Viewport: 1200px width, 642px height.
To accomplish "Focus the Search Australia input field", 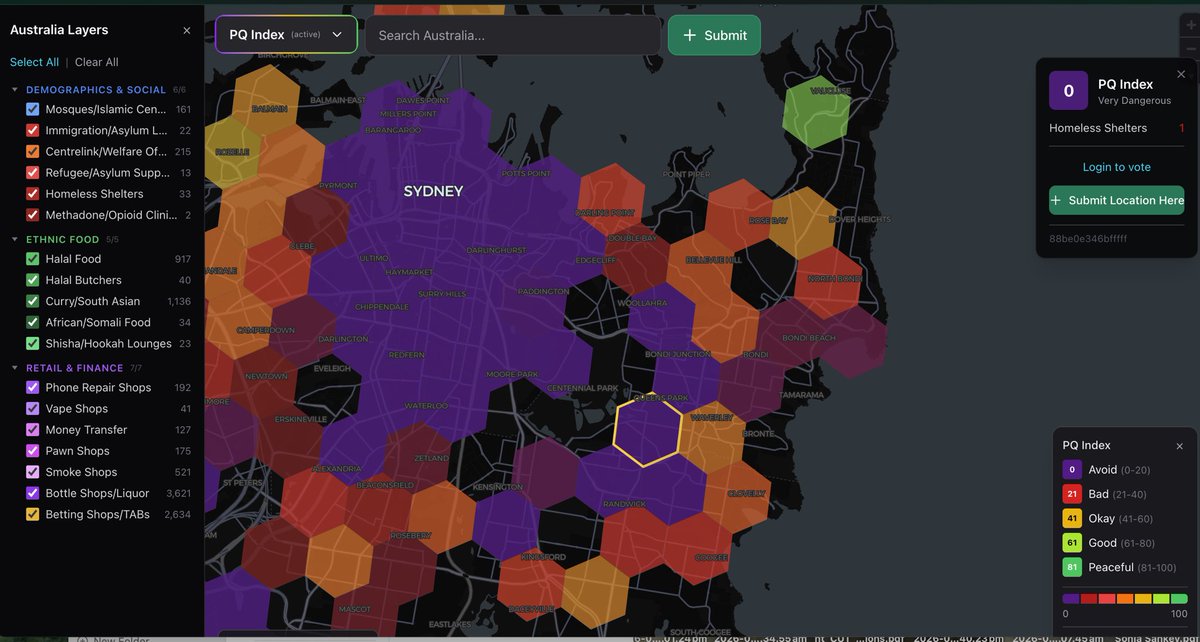I will 512,35.
